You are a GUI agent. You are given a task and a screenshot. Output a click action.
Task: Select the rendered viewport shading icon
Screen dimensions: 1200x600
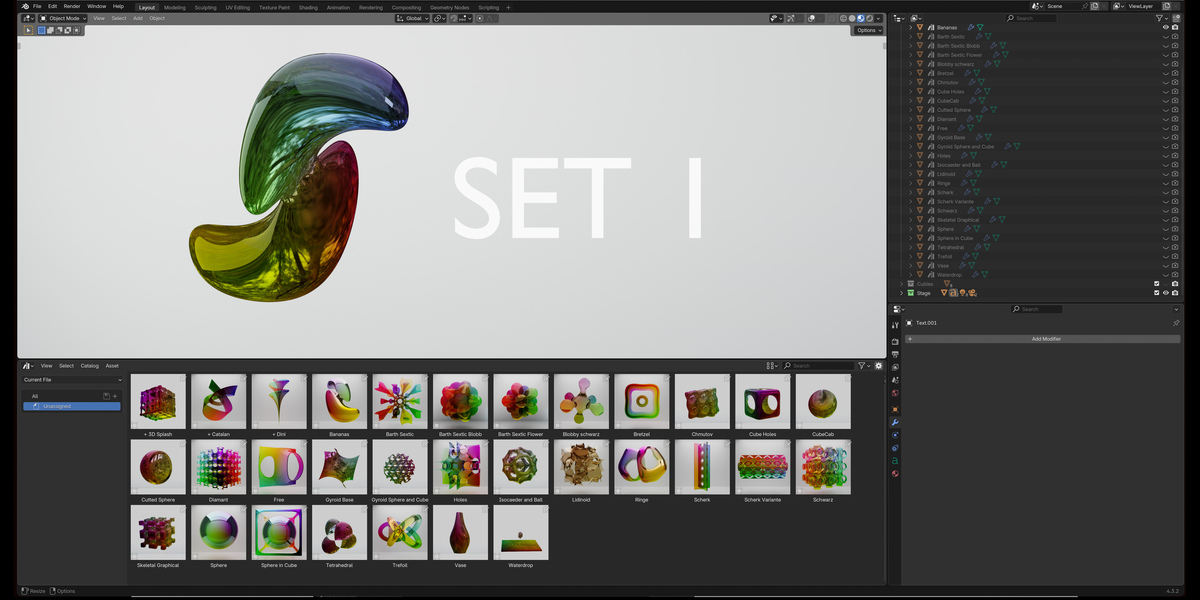870,18
